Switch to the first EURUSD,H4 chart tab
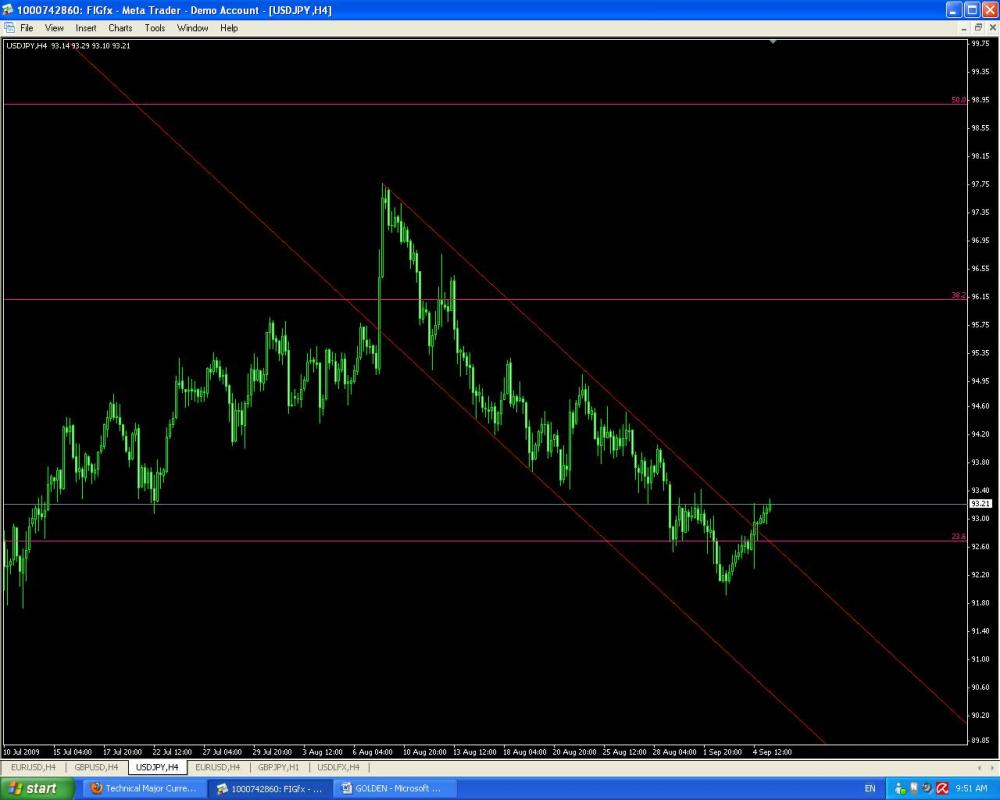This screenshot has height=800, width=1000. click(33, 767)
